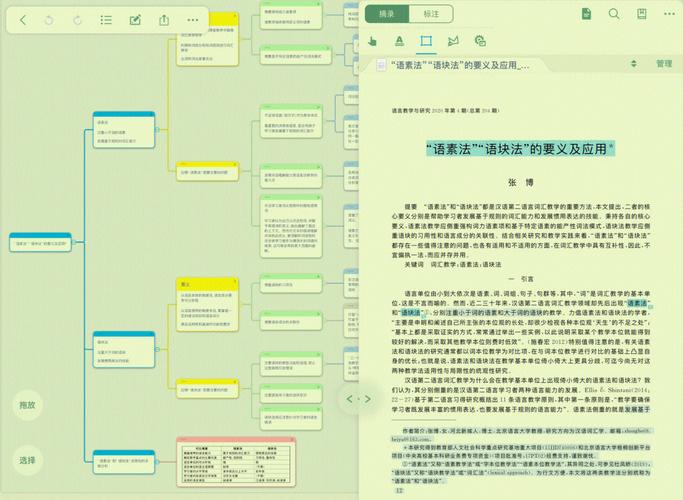Click the 一 引言 section heading
The width and height of the screenshot is (683, 500).
pos(521,279)
